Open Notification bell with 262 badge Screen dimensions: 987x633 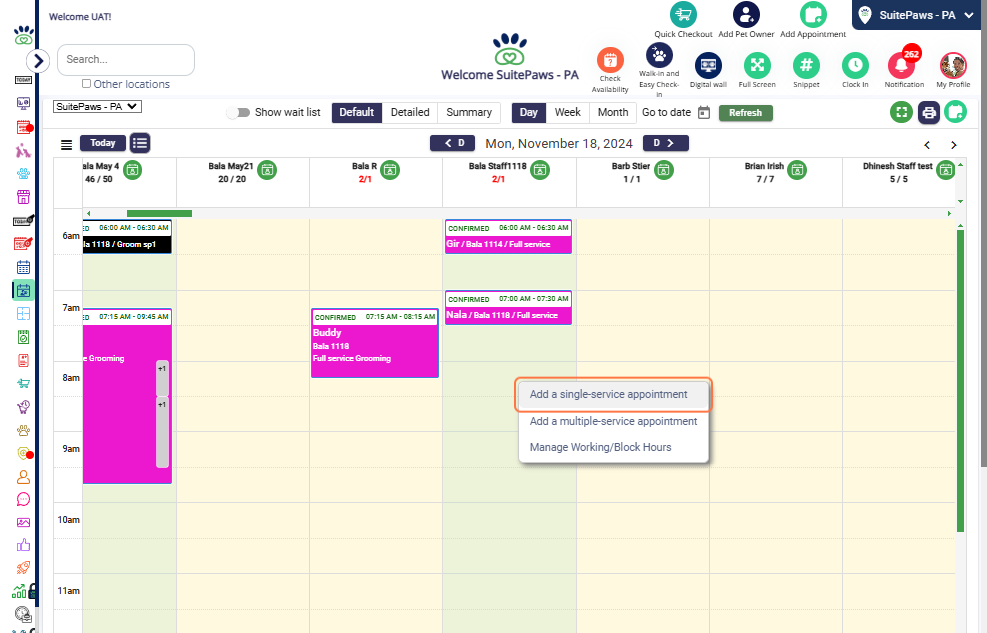(x=903, y=64)
